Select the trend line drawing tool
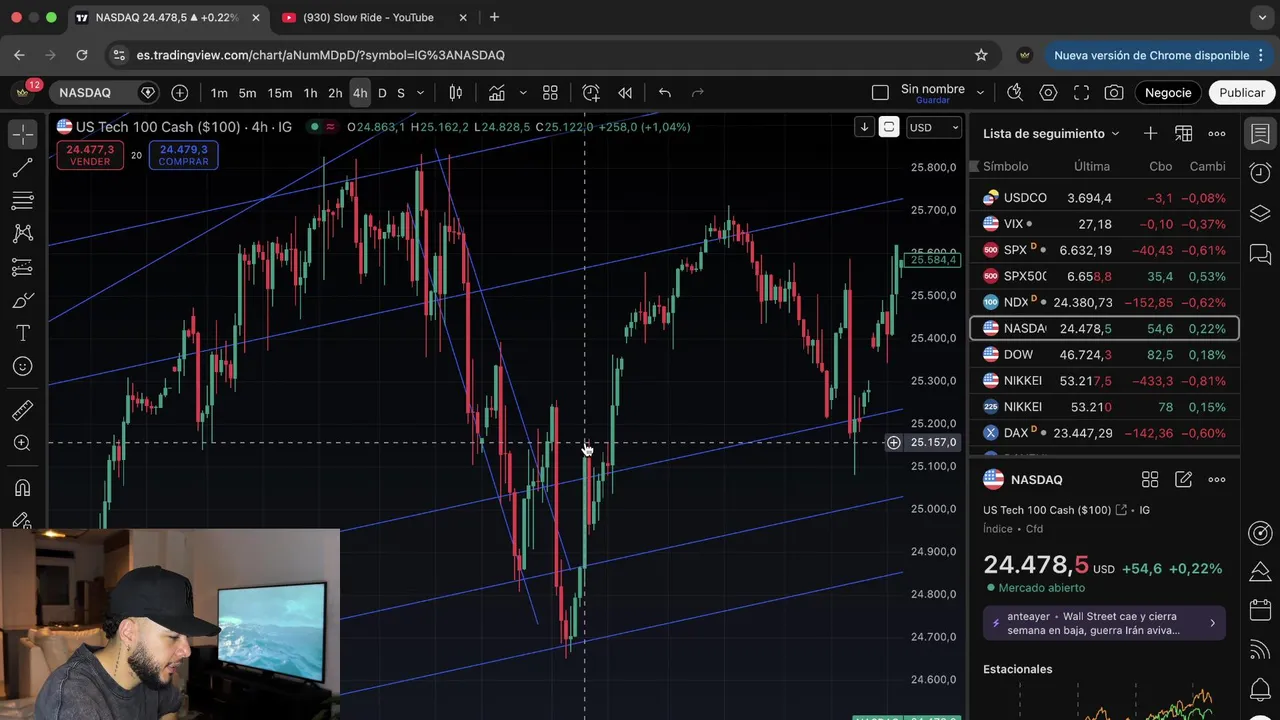The height and width of the screenshot is (720, 1280). 22,168
